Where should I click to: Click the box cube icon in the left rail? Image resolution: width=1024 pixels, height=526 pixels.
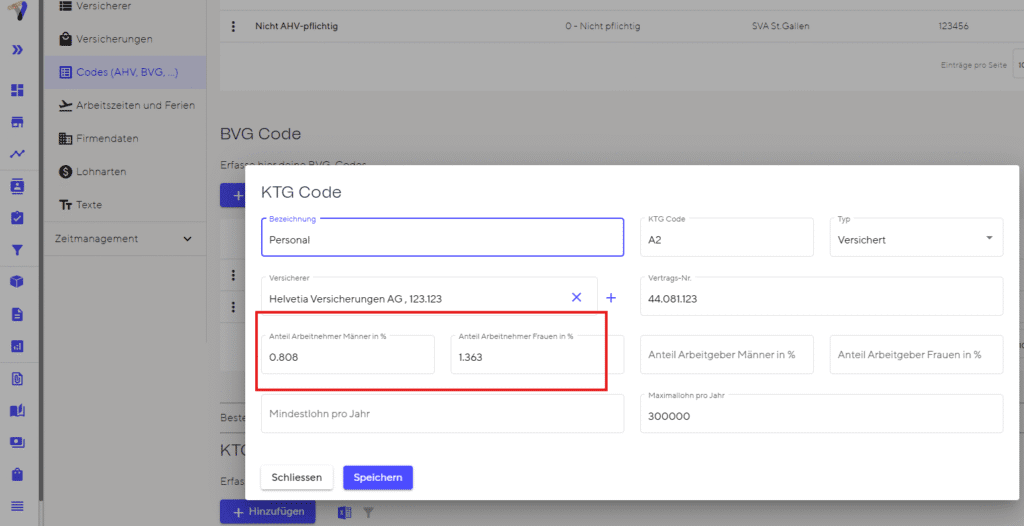pyautogui.click(x=17, y=282)
